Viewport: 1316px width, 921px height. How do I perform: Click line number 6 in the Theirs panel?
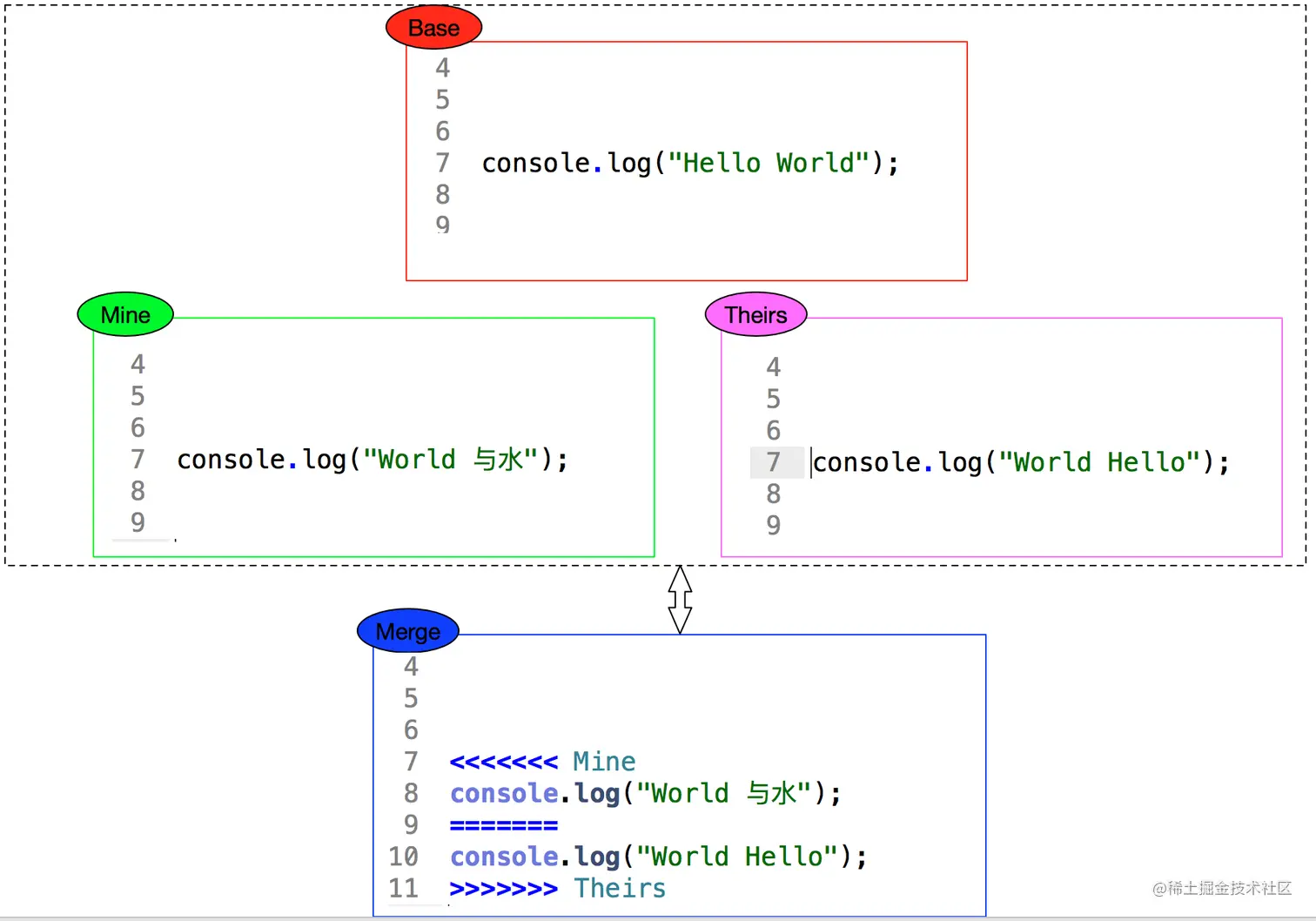tap(774, 430)
